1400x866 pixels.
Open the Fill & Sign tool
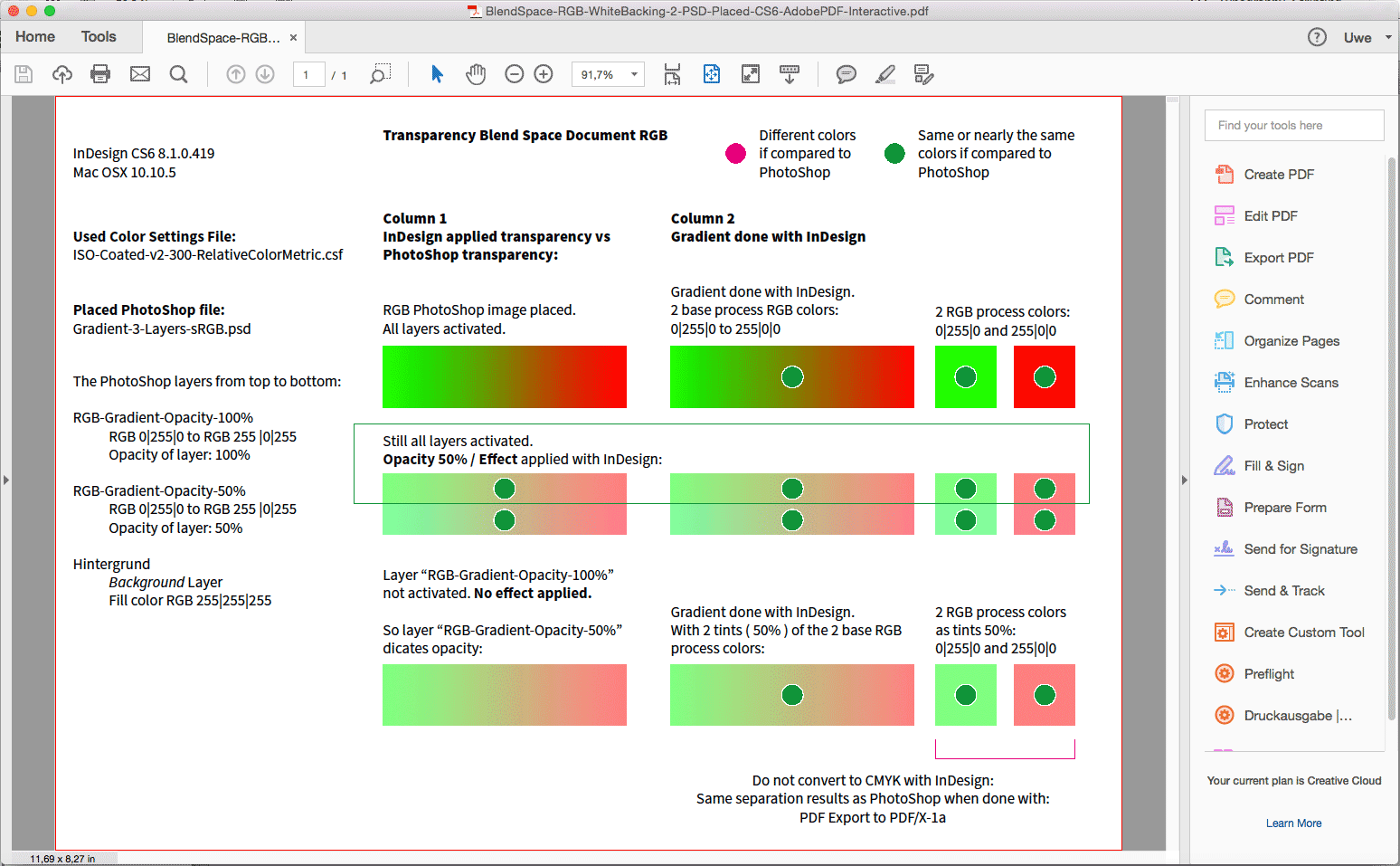point(1260,466)
